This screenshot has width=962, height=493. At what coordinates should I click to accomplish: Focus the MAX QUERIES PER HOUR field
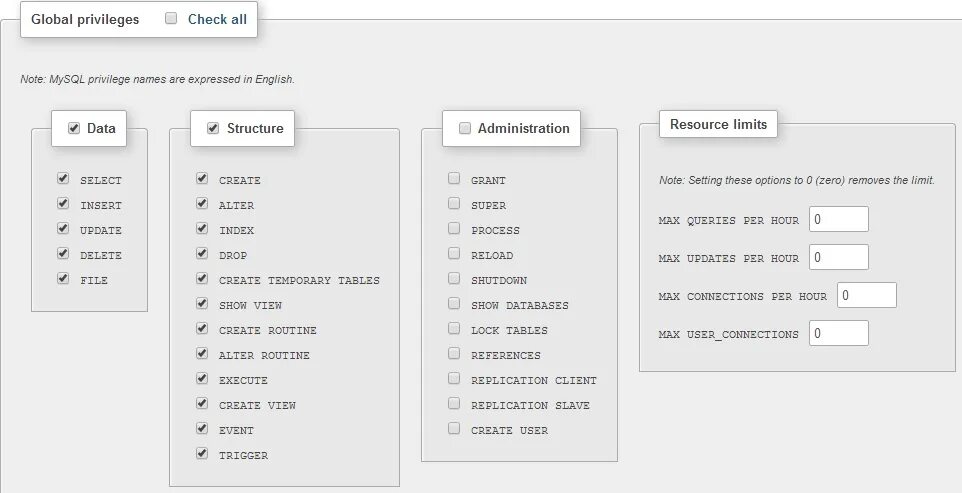click(839, 219)
